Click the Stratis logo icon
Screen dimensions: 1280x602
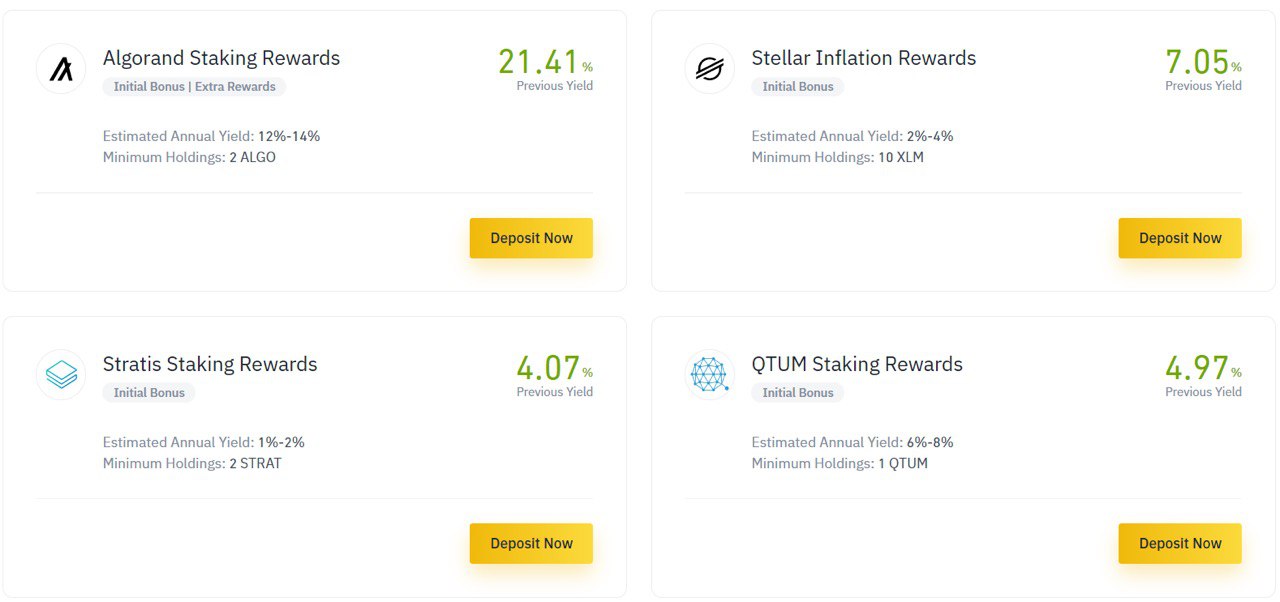61,375
